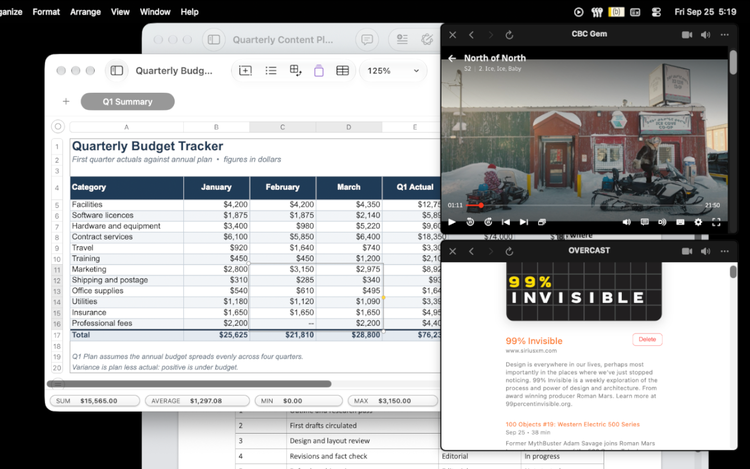Toggle audio in Overcast title bar
This screenshot has height=469, width=750.
click(x=706, y=251)
